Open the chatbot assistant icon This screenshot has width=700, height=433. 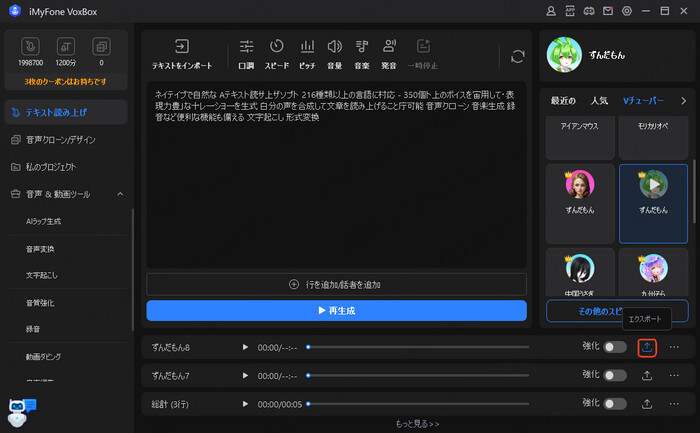[21, 412]
